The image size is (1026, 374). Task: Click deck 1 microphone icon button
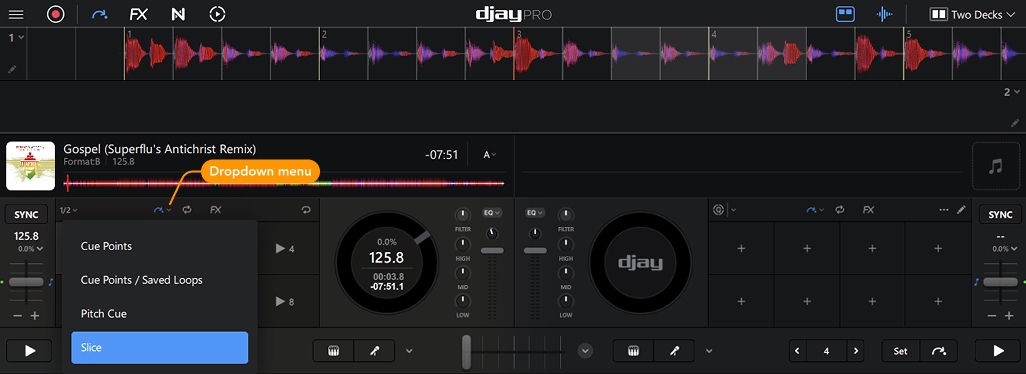(375, 350)
